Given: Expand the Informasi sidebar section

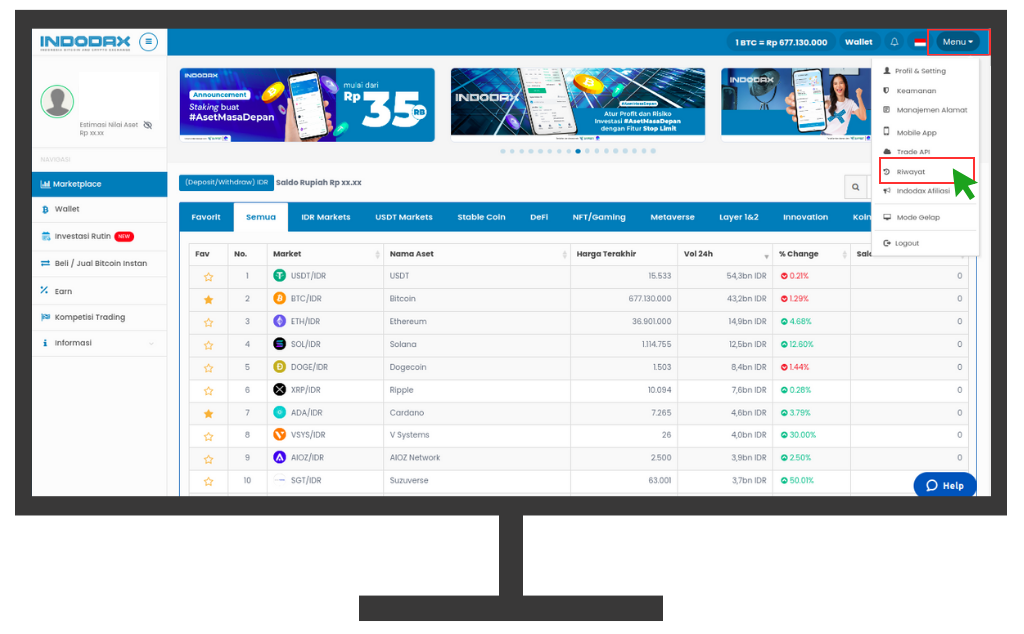Looking at the screenshot, I should (99, 343).
